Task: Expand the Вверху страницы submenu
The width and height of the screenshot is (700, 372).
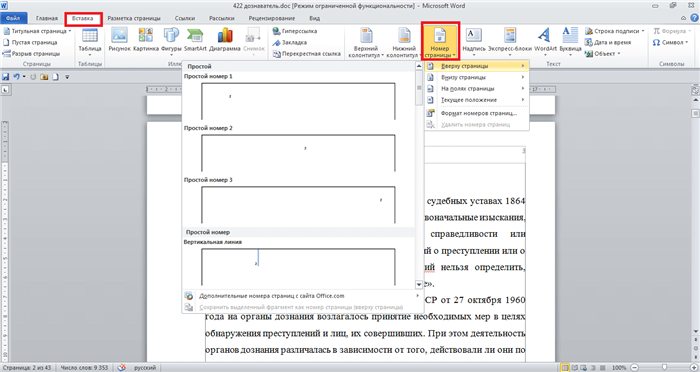Action: coord(476,66)
